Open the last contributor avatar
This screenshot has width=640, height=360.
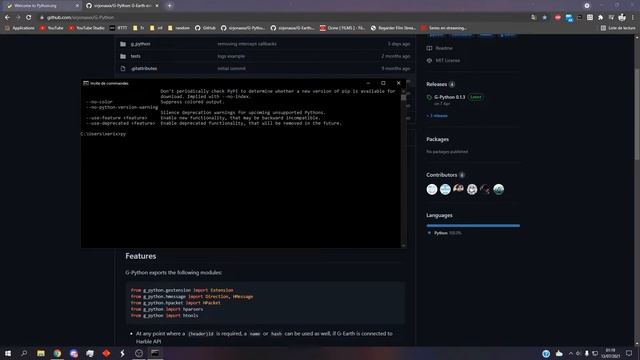tap(498, 189)
